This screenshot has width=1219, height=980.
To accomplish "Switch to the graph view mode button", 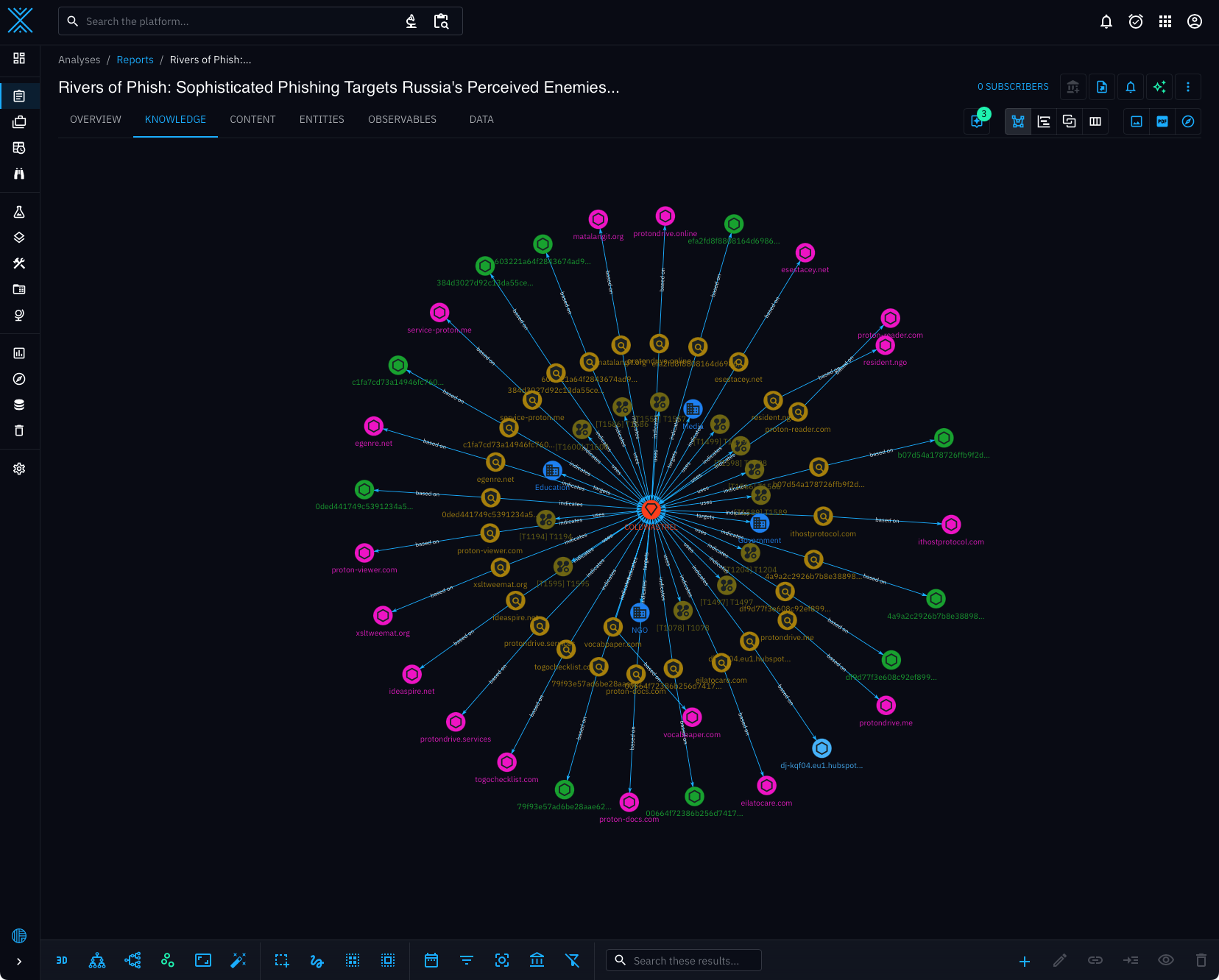I will coord(1018,121).
